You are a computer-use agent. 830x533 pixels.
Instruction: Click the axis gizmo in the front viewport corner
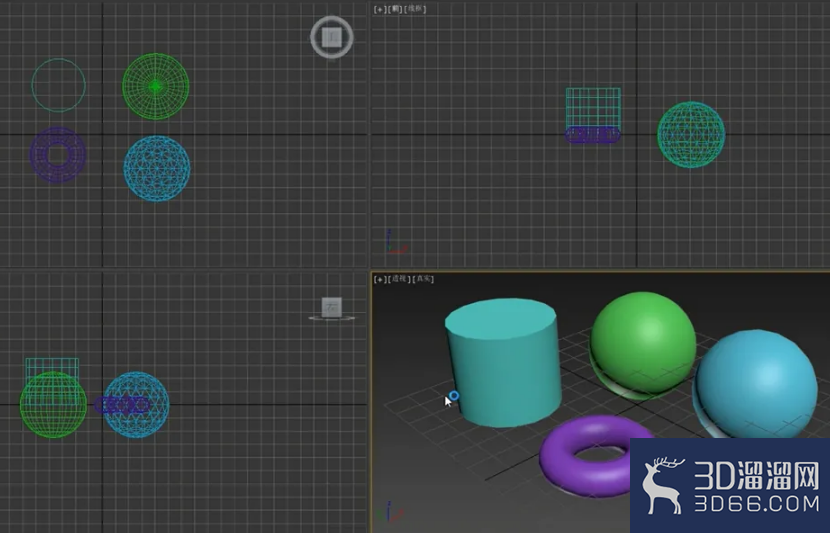pyautogui.click(x=396, y=242)
